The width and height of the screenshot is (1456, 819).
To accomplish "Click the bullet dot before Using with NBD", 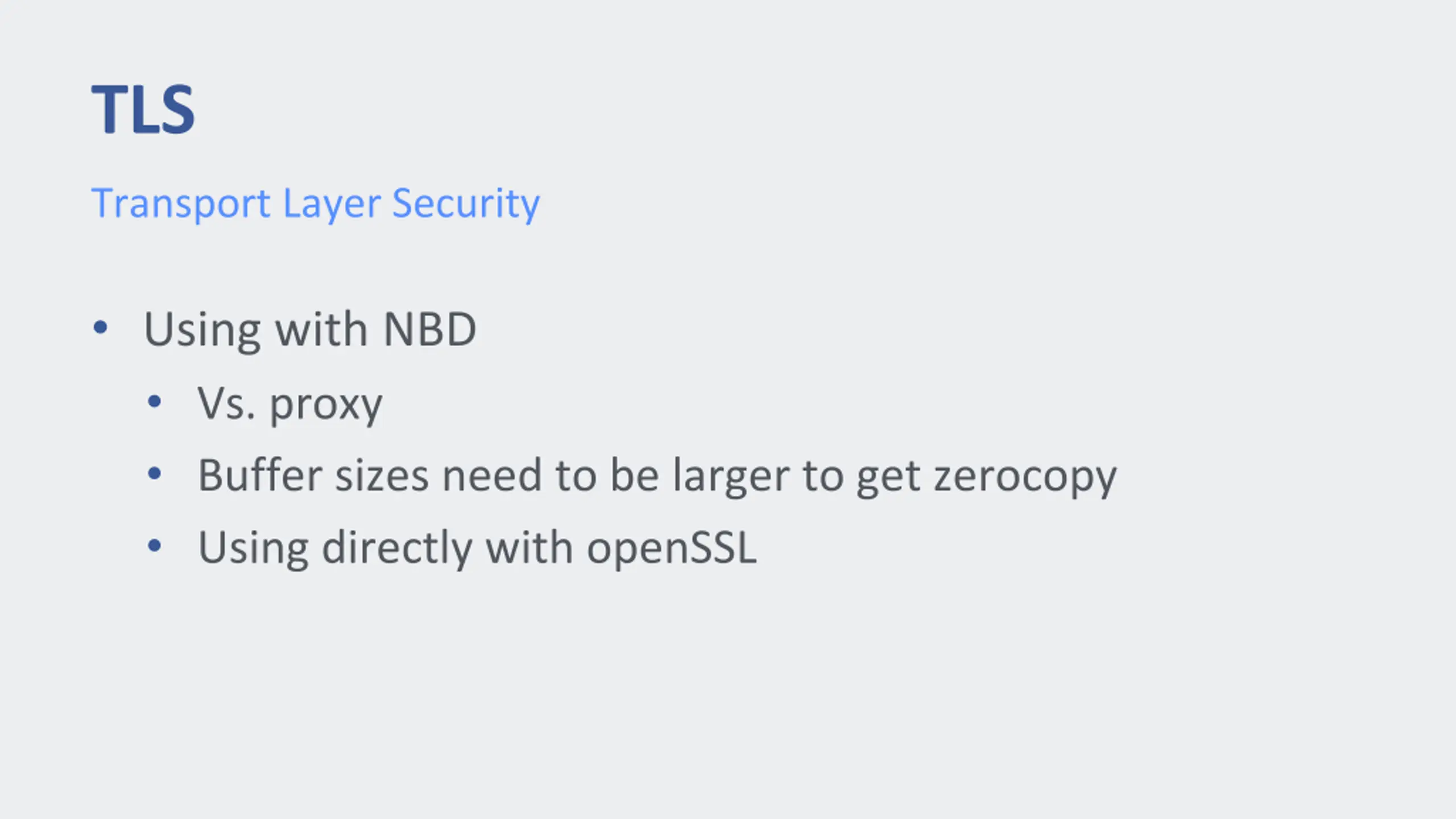I will tap(100, 327).
